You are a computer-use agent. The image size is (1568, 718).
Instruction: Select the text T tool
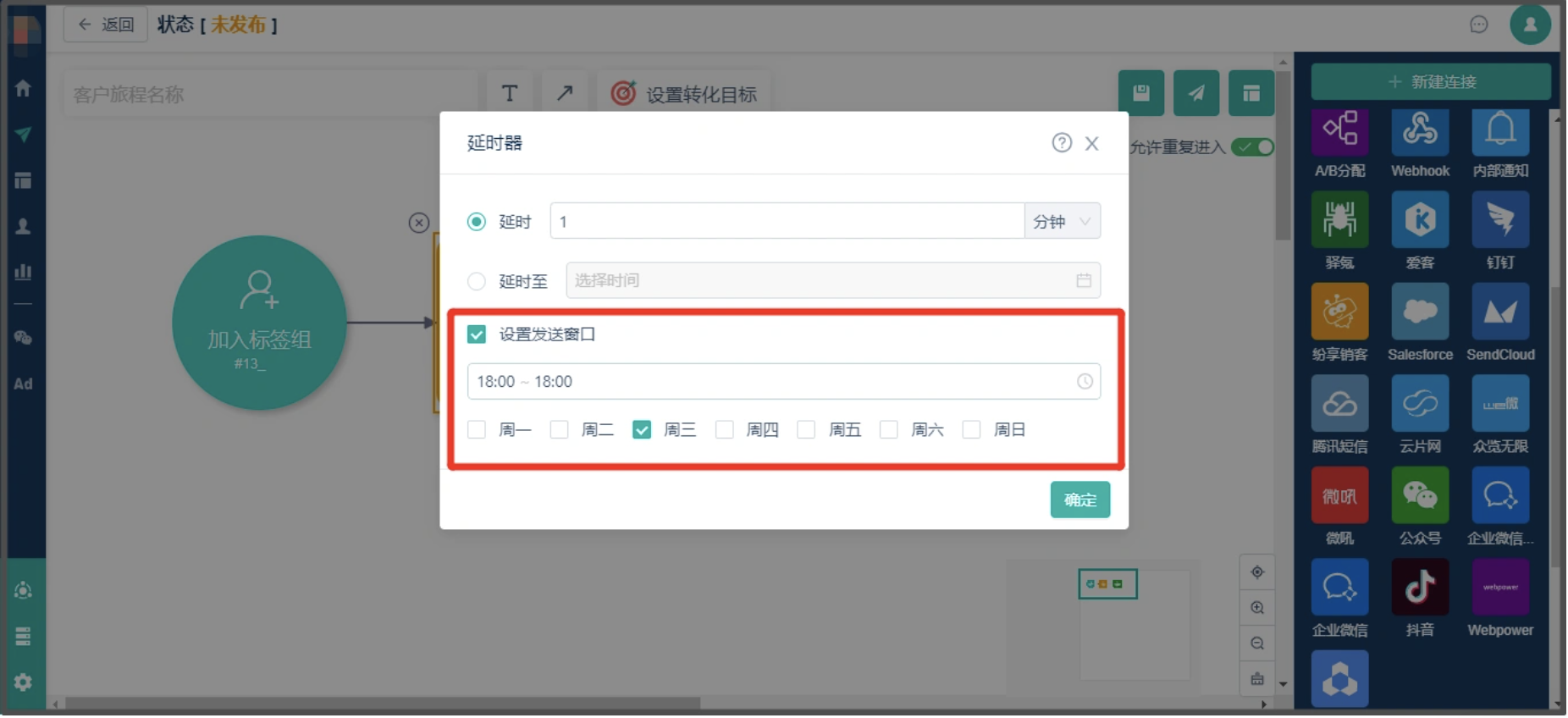coord(511,93)
